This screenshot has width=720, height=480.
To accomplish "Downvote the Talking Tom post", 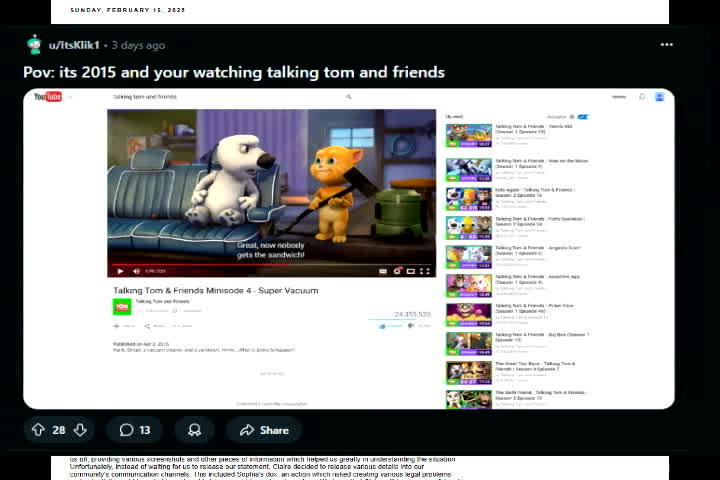I will click(80, 430).
